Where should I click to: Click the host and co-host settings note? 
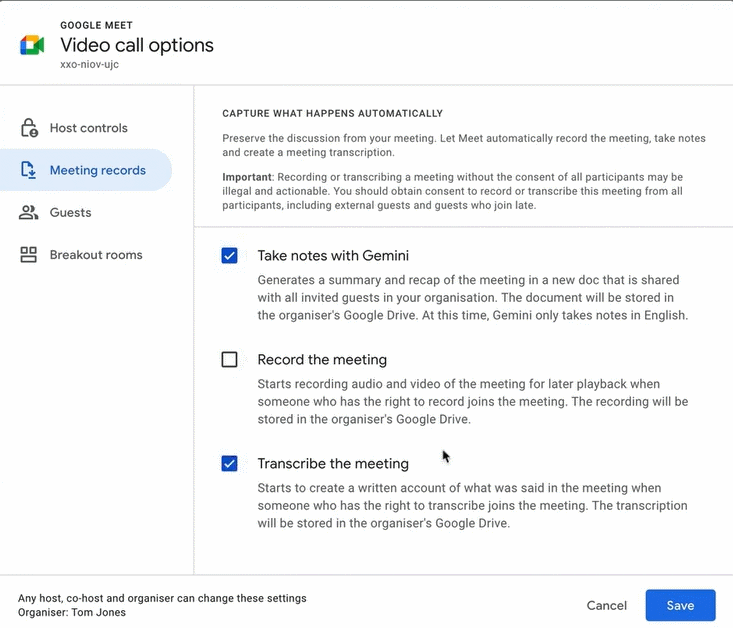[162, 598]
